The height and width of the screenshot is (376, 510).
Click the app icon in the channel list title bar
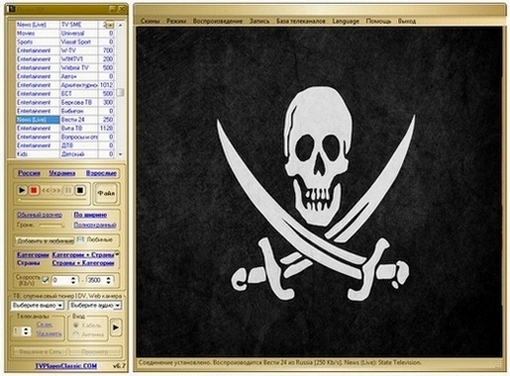tap(12, 9)
